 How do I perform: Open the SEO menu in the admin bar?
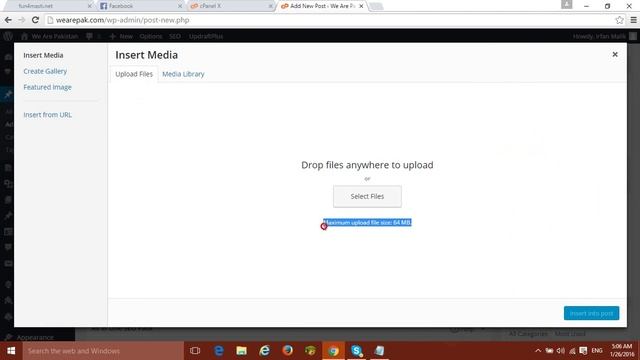(175, 36)
